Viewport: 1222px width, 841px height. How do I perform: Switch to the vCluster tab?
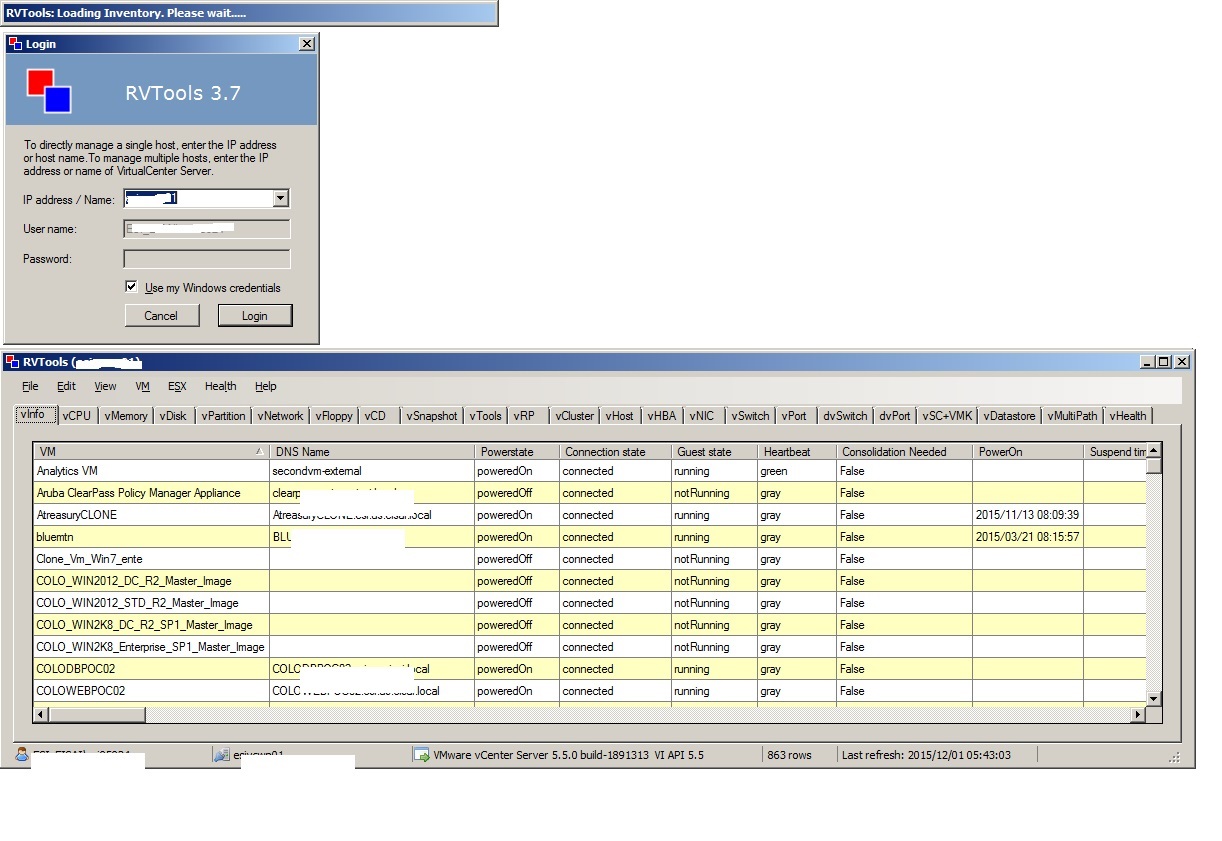coord(575,416)
